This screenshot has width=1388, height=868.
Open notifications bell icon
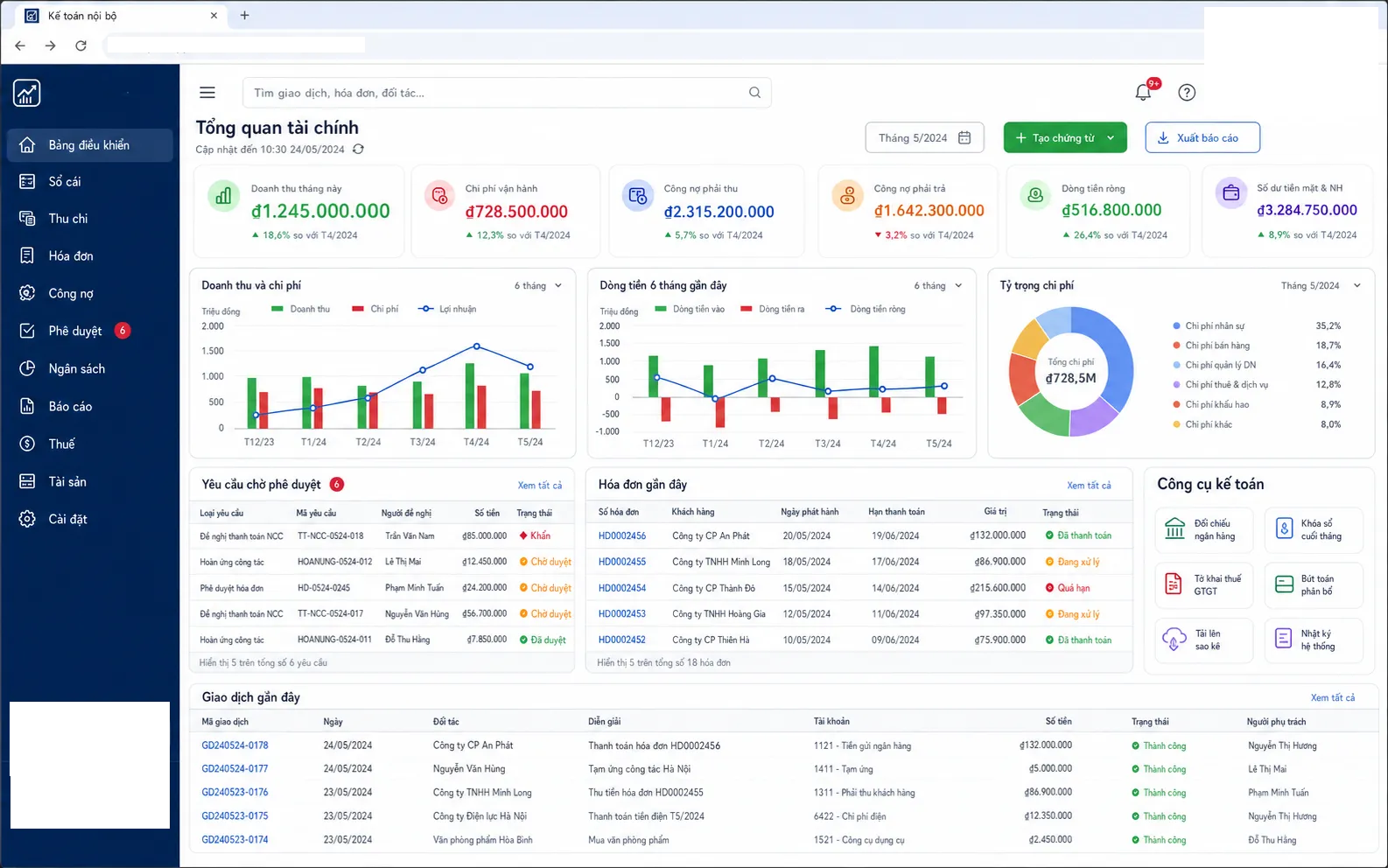tap(1143, 92)
